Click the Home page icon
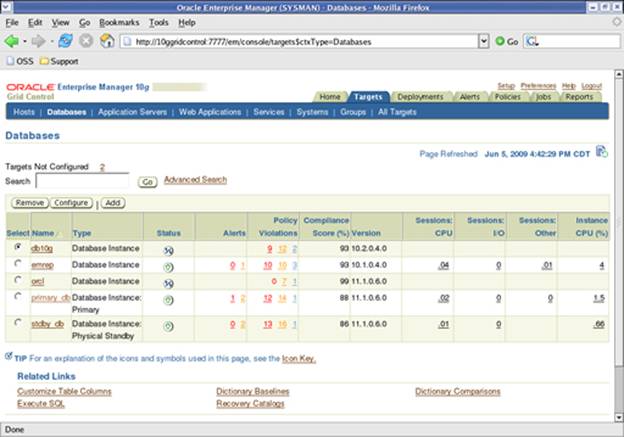Viewport: 624px width, 437px height. [107, 41]
